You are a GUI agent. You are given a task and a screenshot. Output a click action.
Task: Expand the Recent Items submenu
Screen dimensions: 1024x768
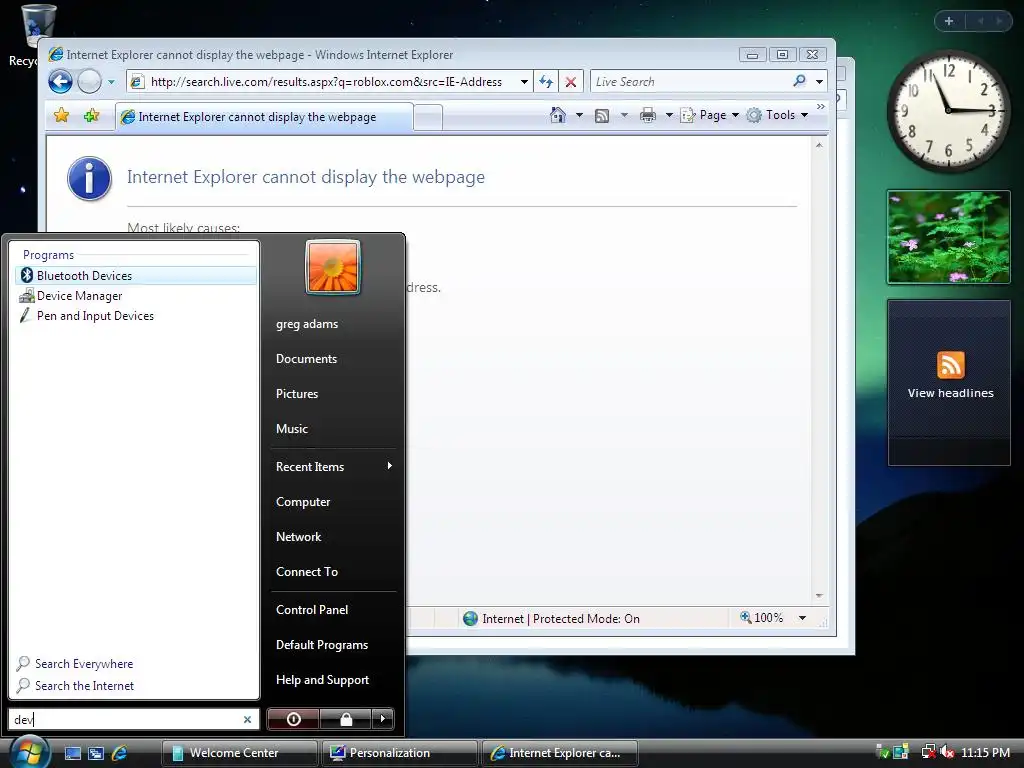pyautogui.click(x=333, y=467)
